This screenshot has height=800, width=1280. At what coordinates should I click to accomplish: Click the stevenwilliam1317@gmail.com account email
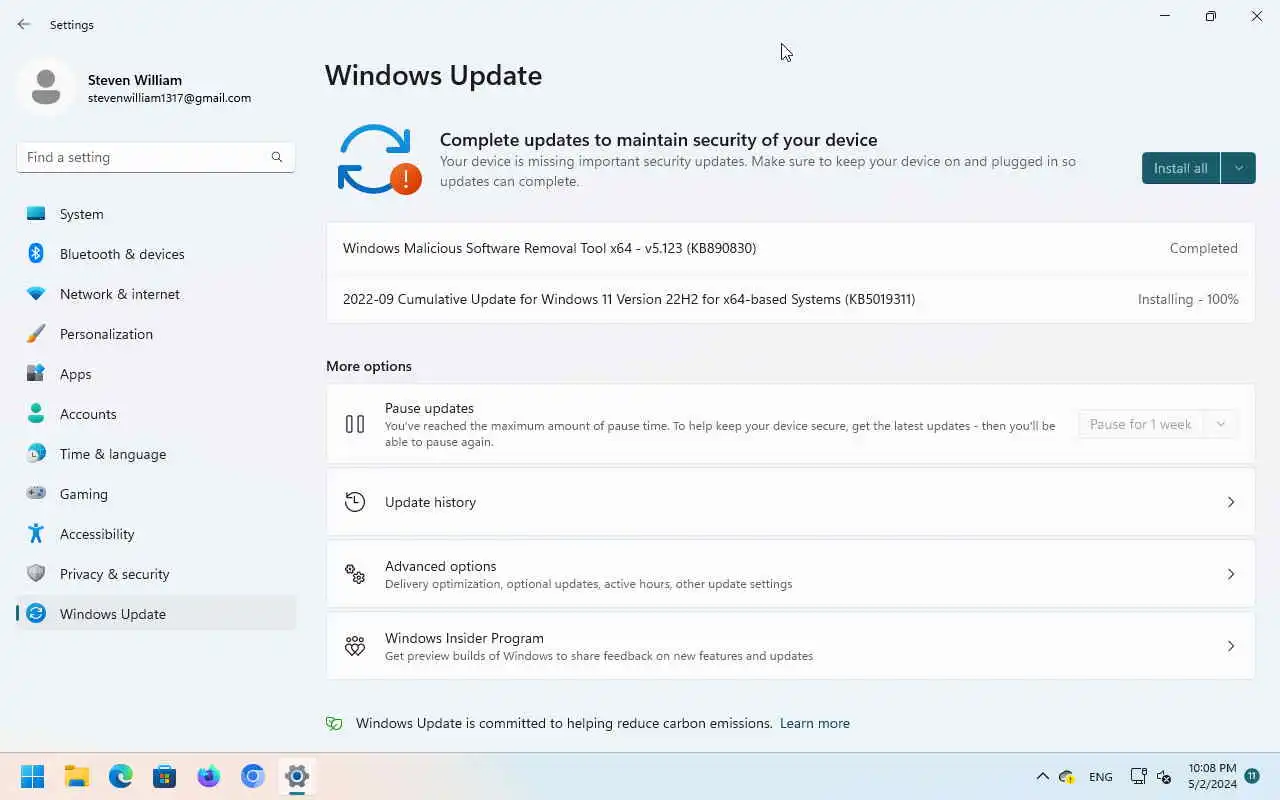tap(169, 98)
